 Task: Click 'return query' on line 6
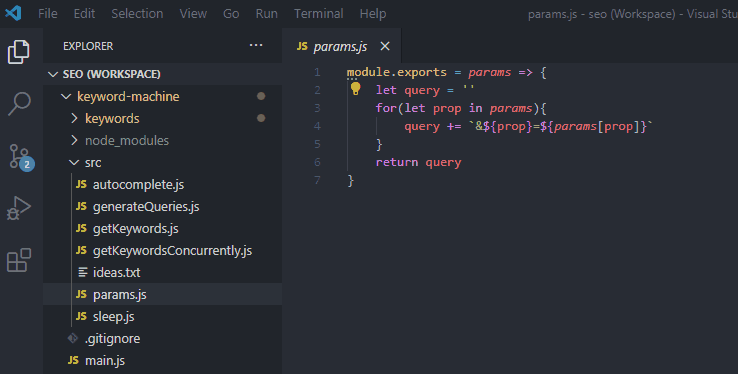pyautogui.click(x=418, y=162)
